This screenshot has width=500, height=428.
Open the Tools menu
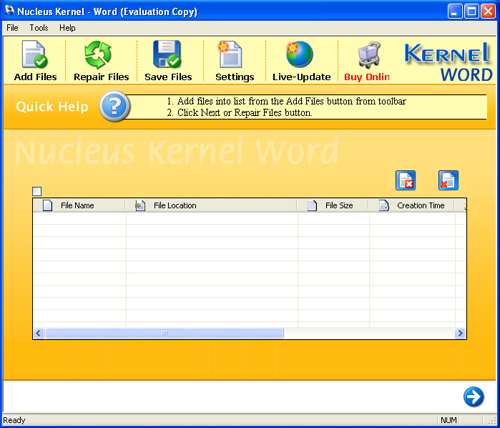click(x=39, y=28)
